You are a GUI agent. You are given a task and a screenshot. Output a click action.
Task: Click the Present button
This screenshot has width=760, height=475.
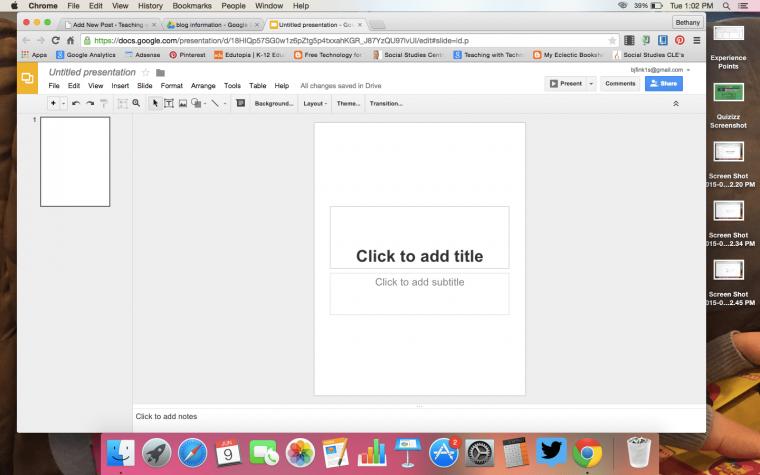click(x=565, y=84)
